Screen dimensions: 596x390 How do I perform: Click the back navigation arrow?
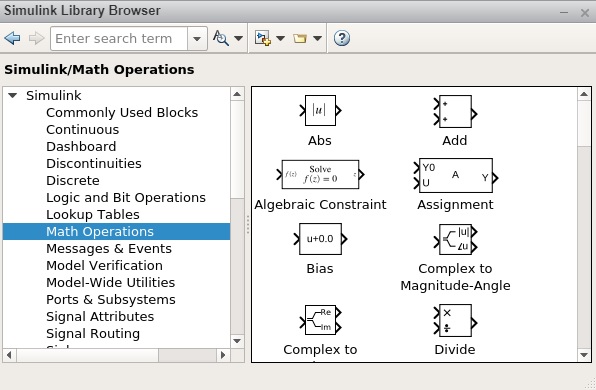tap(12, 38)
